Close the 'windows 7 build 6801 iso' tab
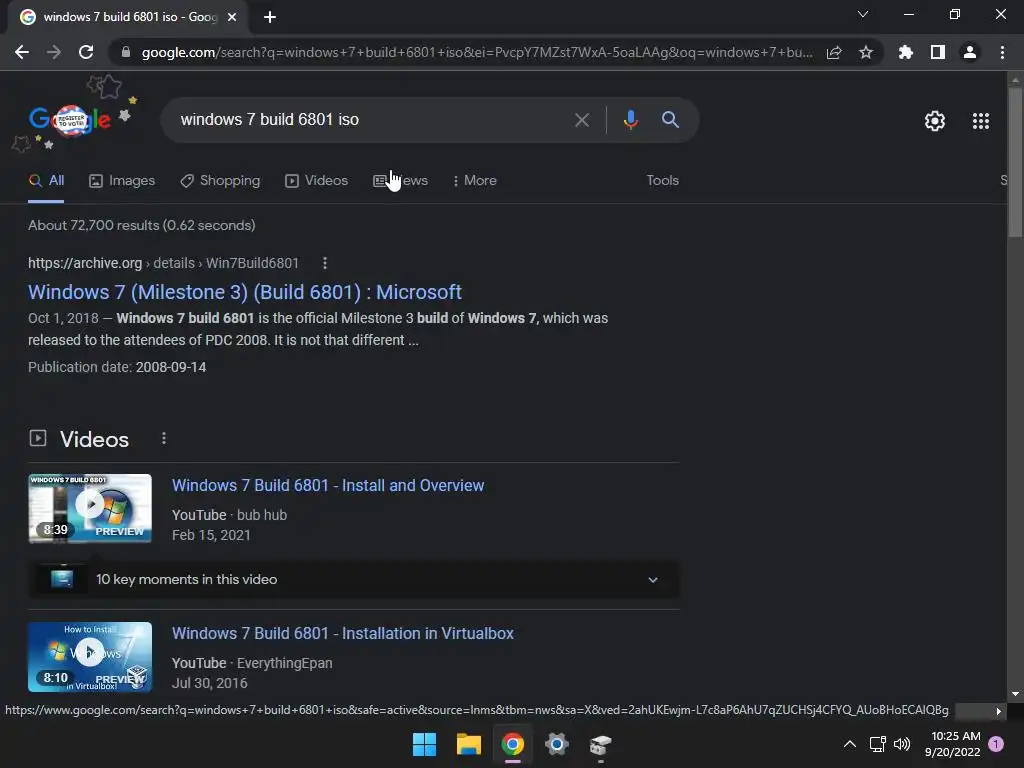This screenshot has height=768, width=1024. click(232, 17)
